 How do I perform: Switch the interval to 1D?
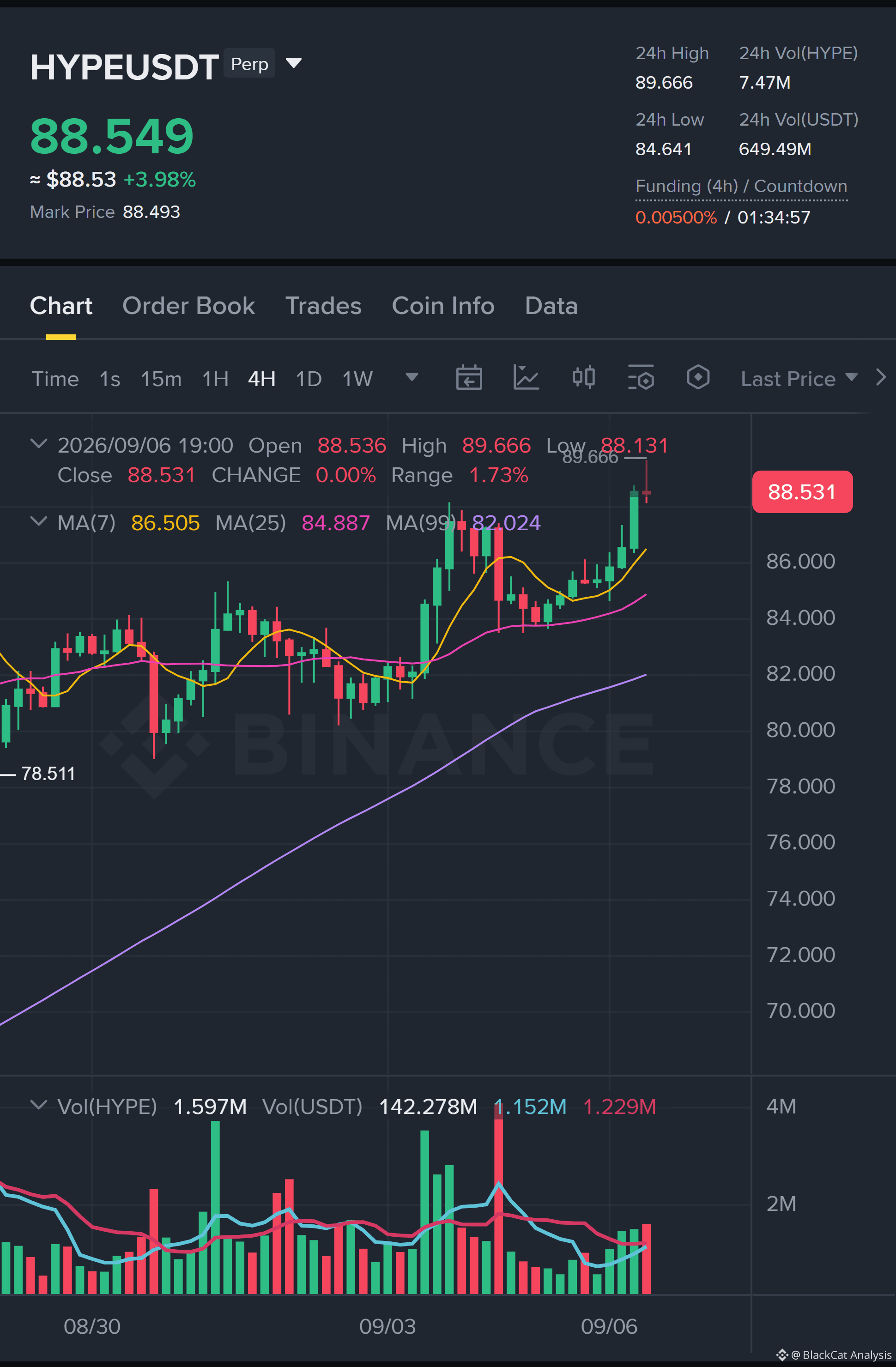pyautogui.click(x=309, y=379)
